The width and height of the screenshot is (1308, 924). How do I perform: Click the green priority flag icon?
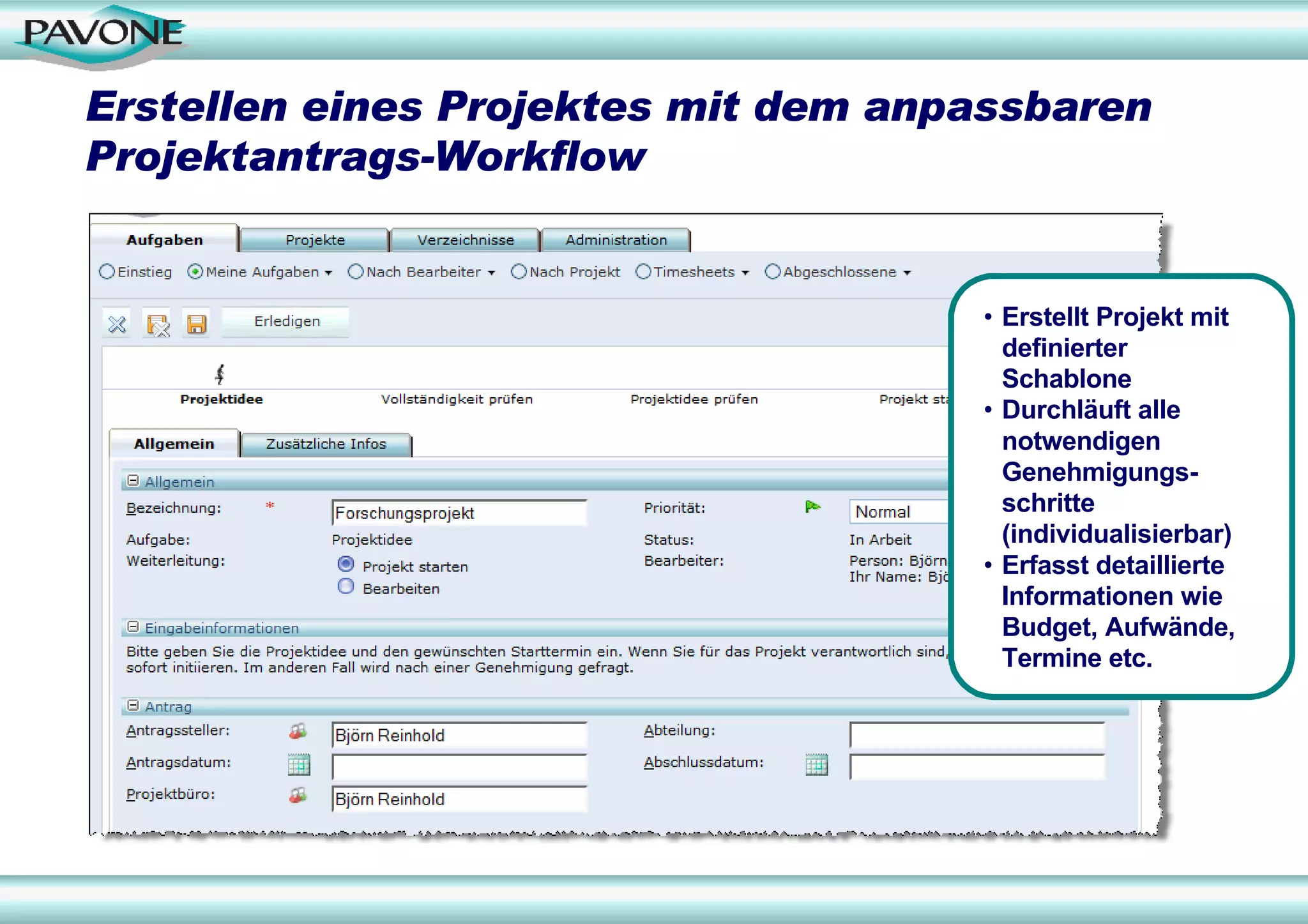pos(812,507)
